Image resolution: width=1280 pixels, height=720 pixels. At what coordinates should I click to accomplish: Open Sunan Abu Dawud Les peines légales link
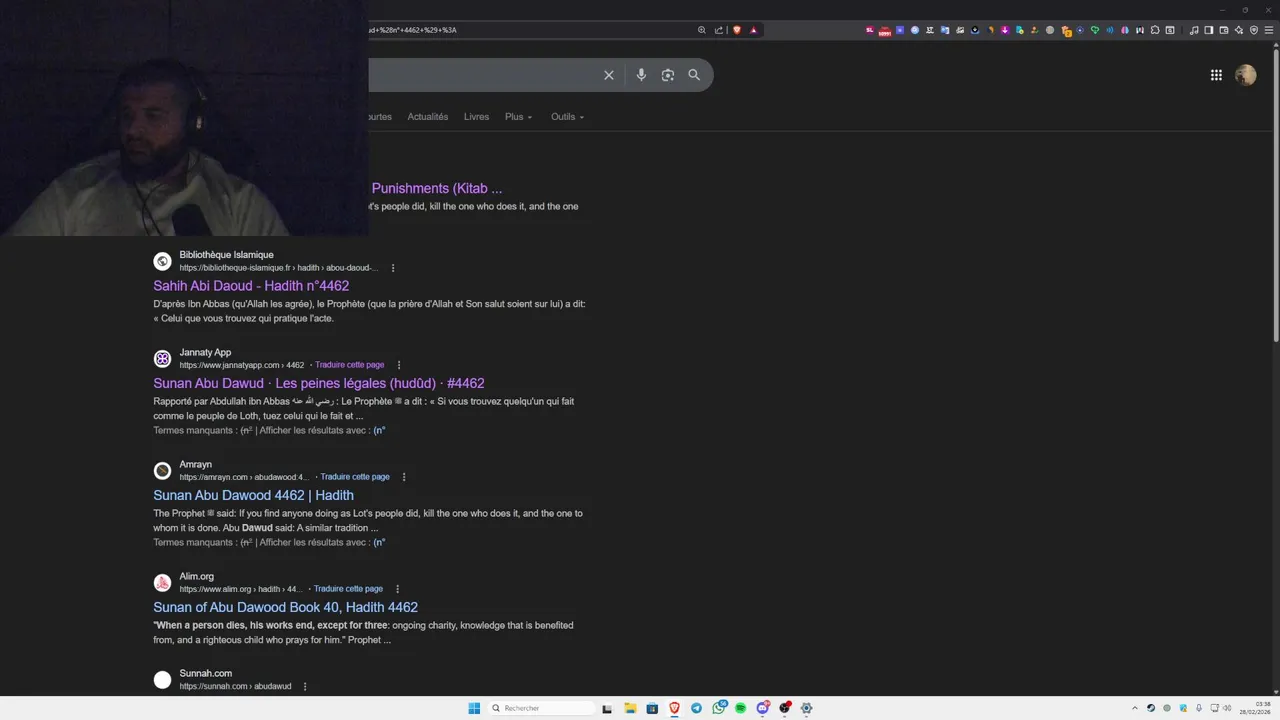pos(319,383)
